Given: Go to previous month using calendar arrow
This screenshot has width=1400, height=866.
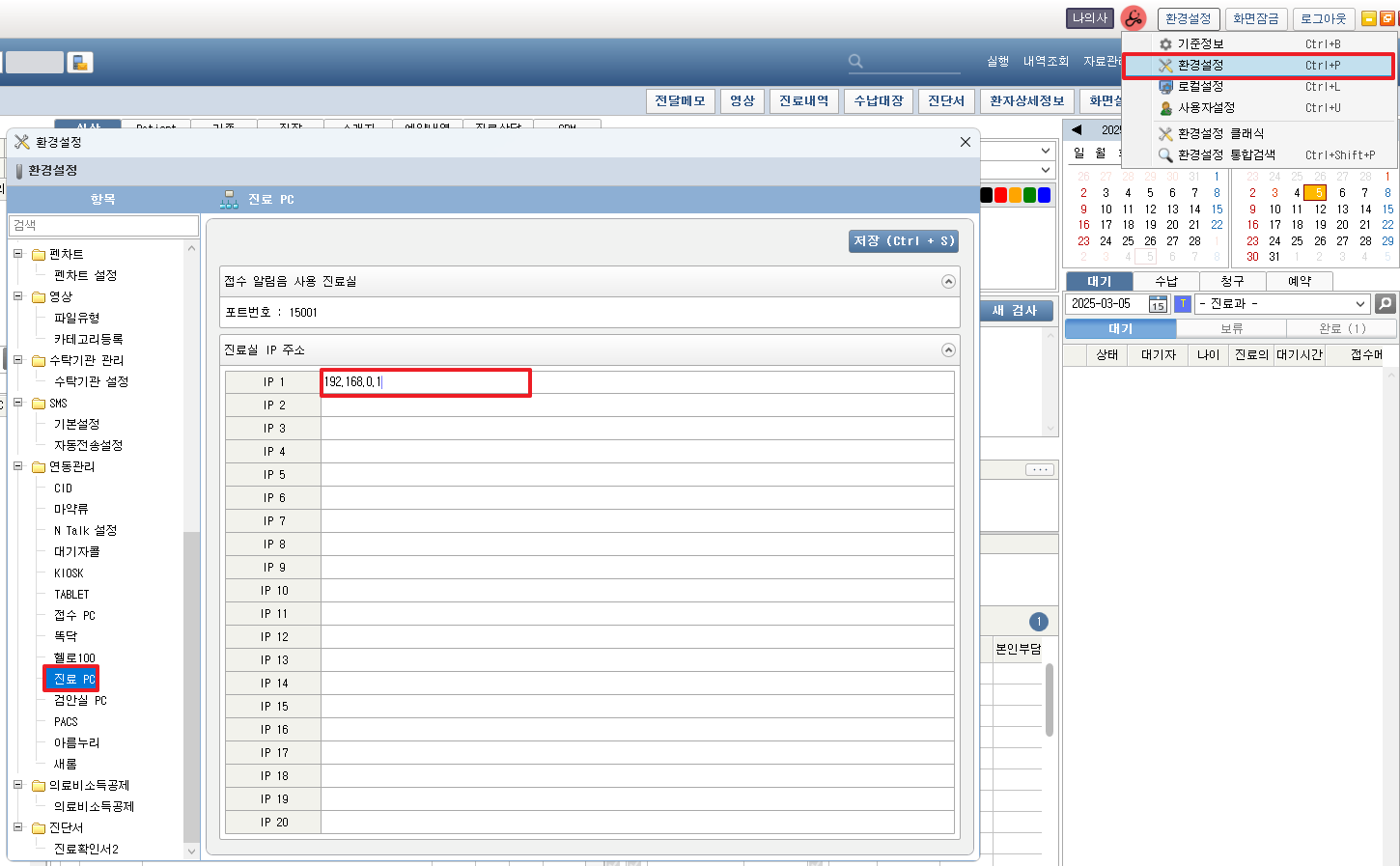Looking at the screenshot, I should point(1077,130).
